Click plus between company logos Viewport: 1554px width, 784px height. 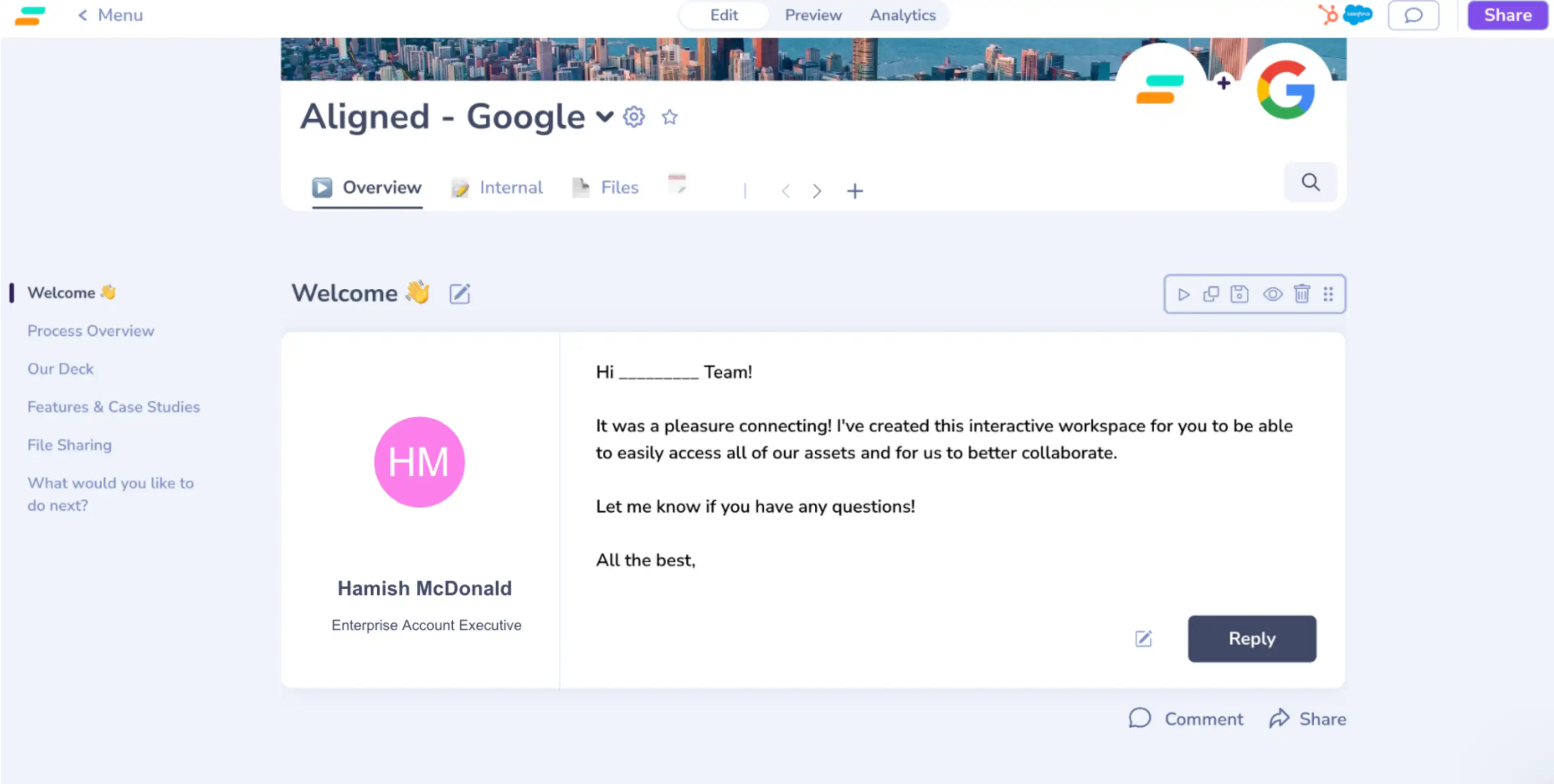point(1223,83)
